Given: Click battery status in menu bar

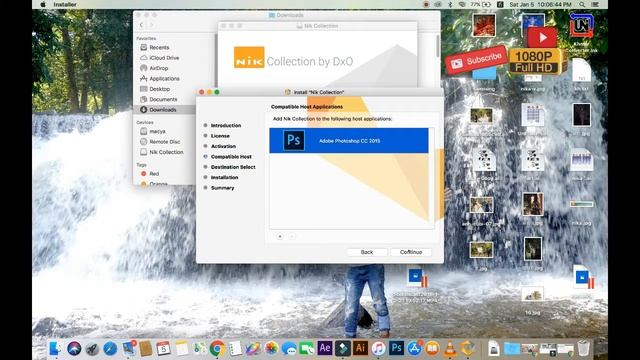Looking at the screenshot, I should pos(480,4).
